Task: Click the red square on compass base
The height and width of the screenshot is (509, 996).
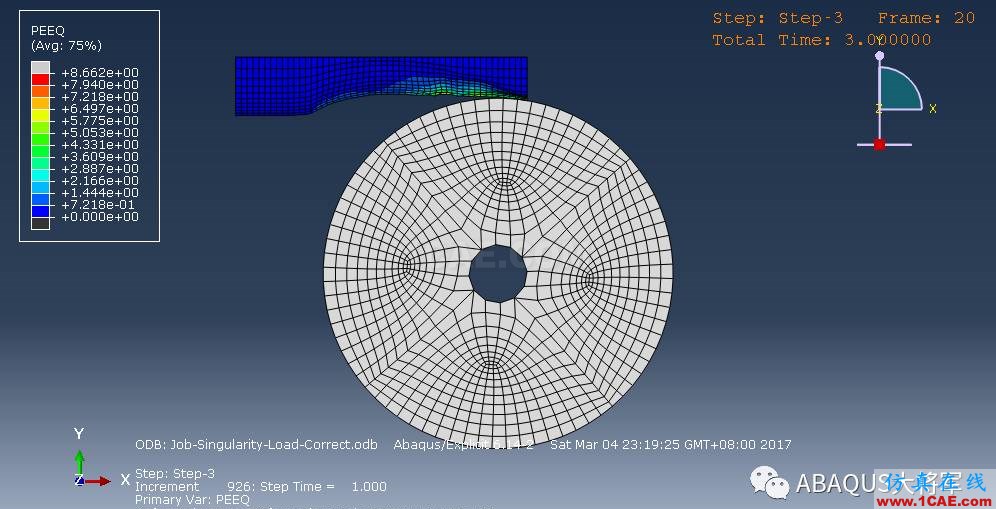Action: tap(879, 144)
